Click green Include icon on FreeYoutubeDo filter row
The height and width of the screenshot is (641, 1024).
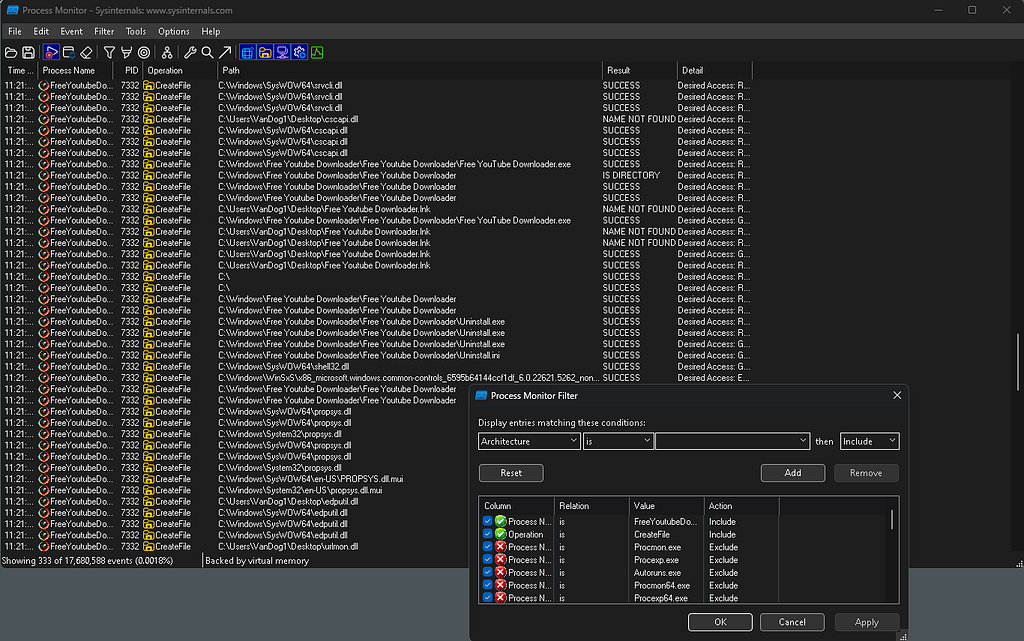[x=500, y=522]
